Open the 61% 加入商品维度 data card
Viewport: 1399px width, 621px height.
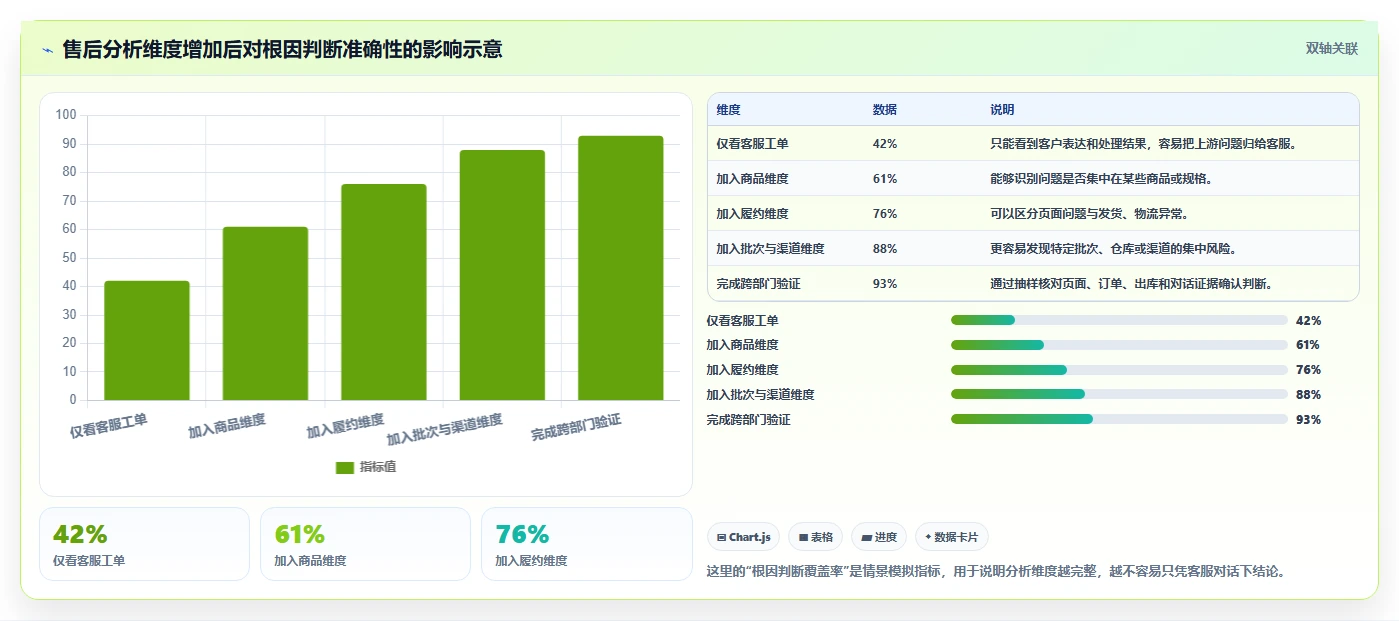[365, 544]
